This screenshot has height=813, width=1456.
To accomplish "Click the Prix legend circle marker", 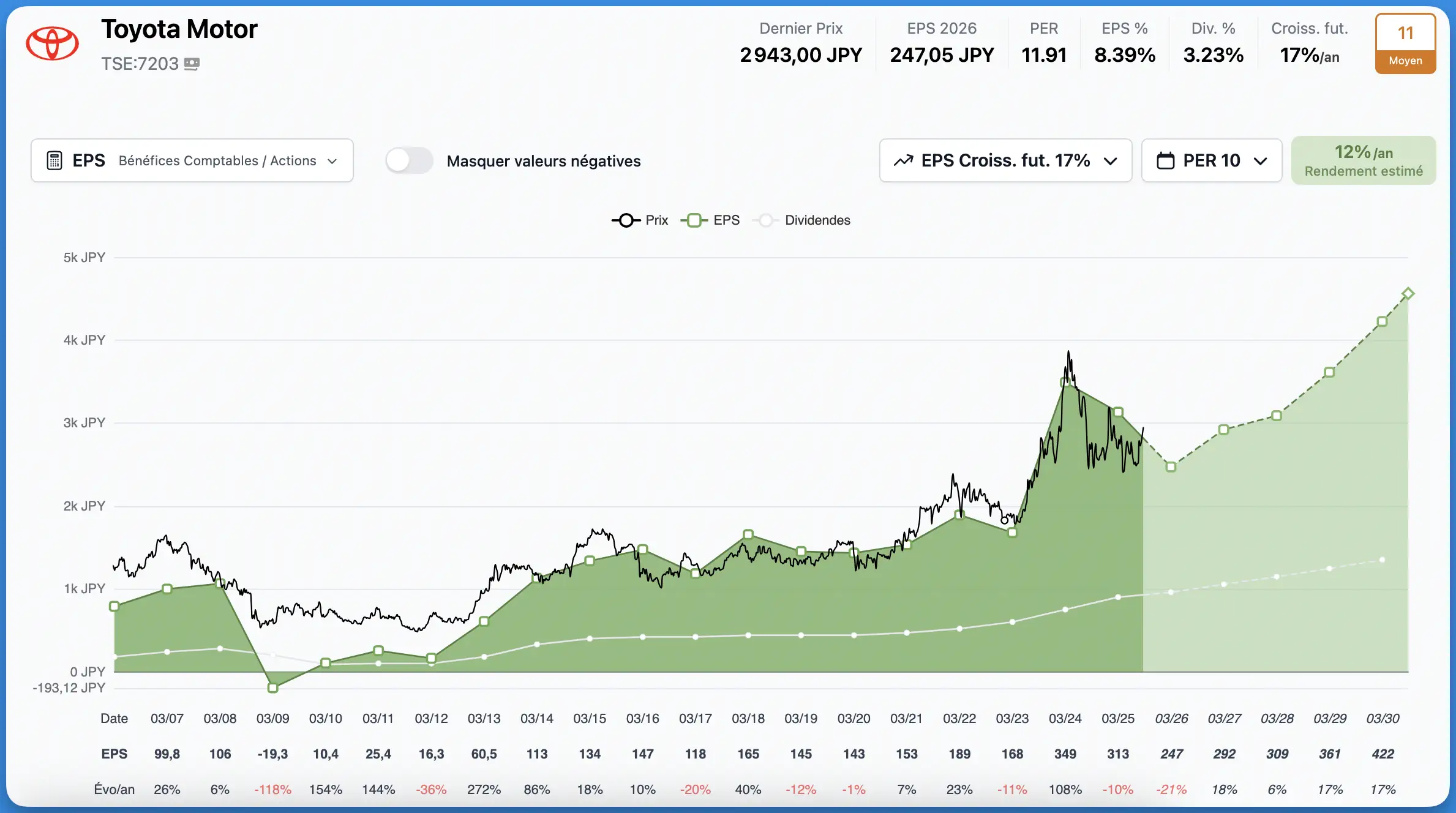I will (x=626, y=220).
